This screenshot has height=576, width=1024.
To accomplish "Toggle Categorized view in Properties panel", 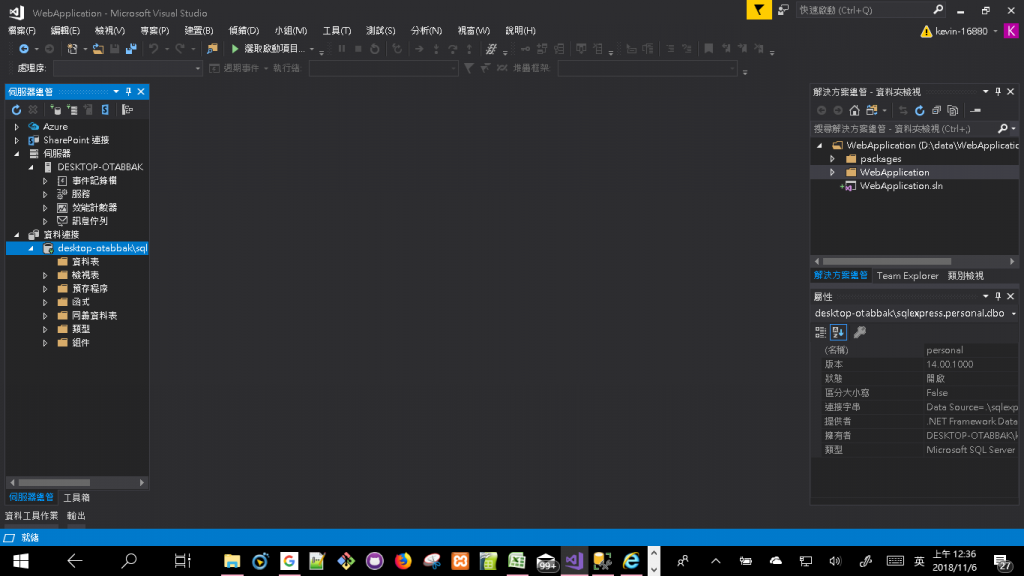I will (x=821, y=332).
